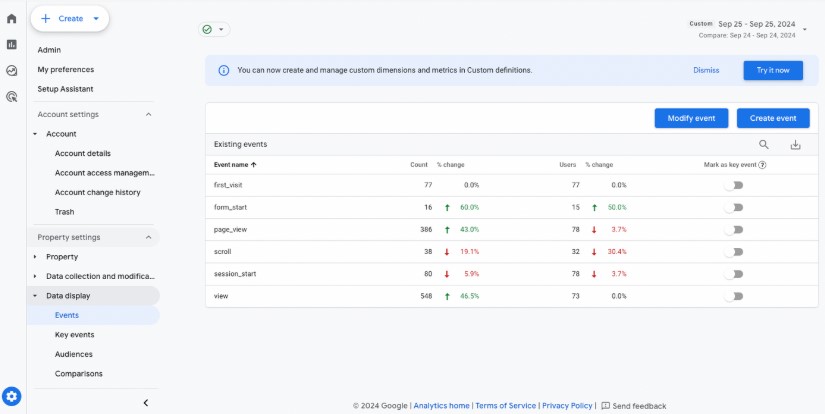Screen dimensions: 825x414
Task: Click the Create event button
Action: [x=773, y=118]
